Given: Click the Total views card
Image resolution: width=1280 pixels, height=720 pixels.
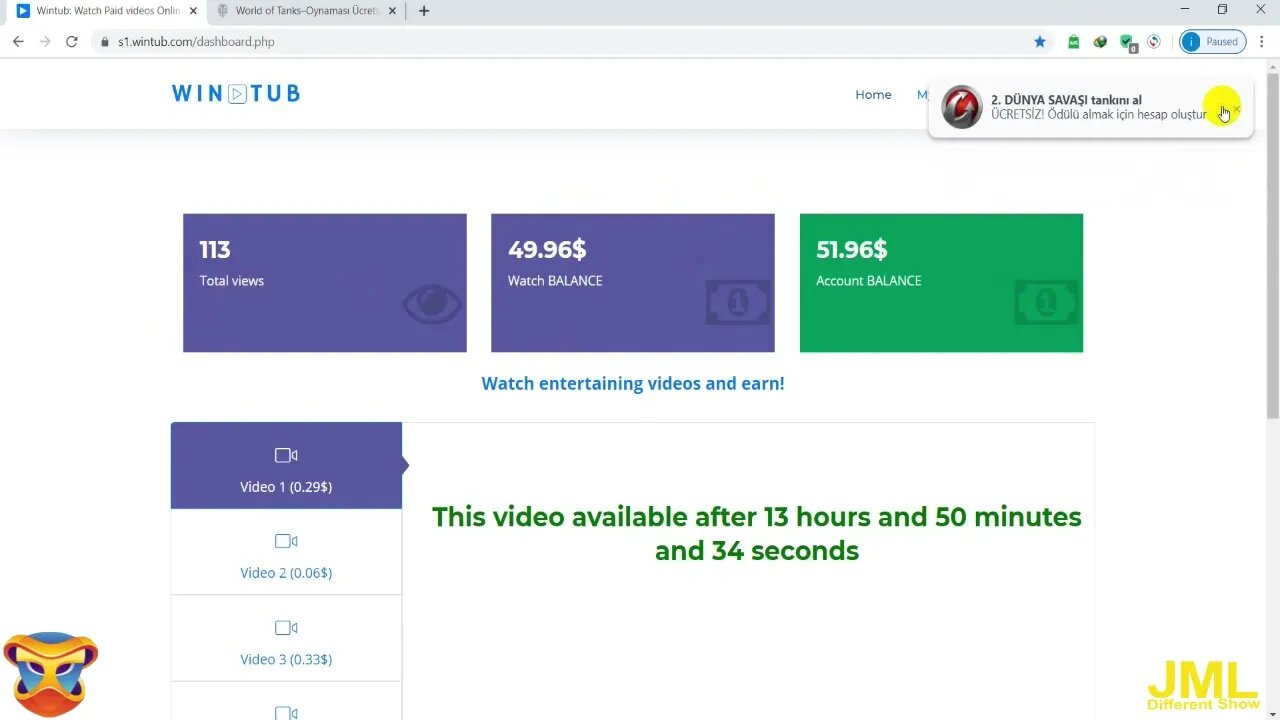Looking at the screenshot, I should (x=325, y=283).
